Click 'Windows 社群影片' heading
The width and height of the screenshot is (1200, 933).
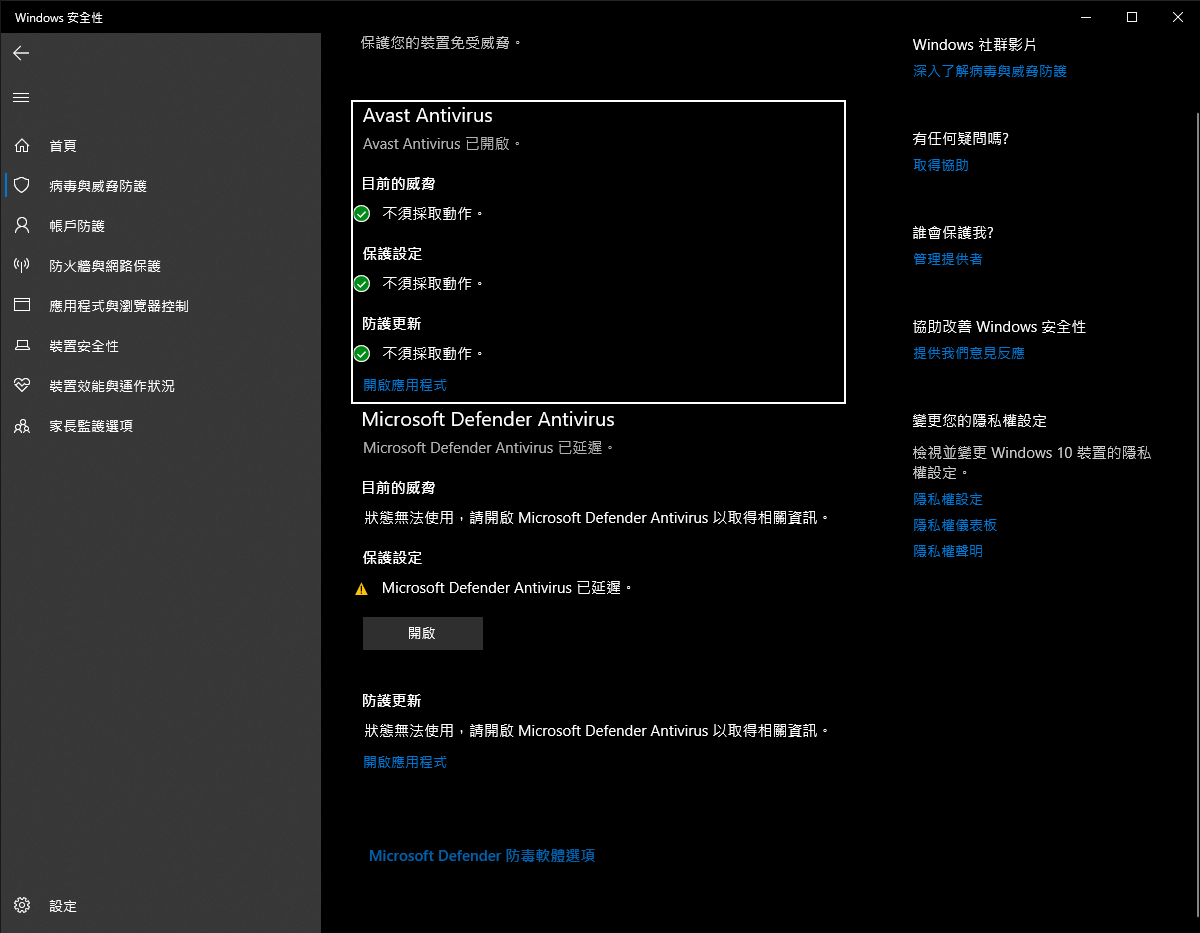975,45
